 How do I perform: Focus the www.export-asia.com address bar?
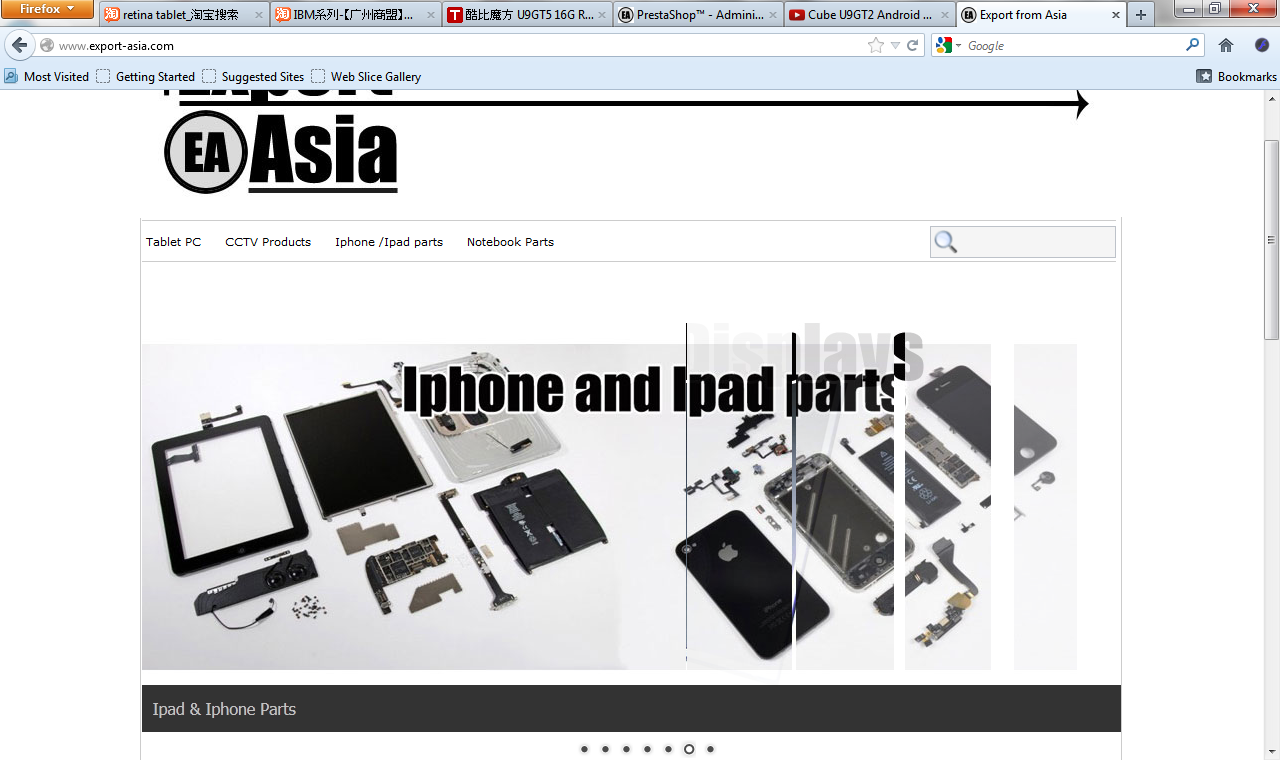(x=460, y=46)
